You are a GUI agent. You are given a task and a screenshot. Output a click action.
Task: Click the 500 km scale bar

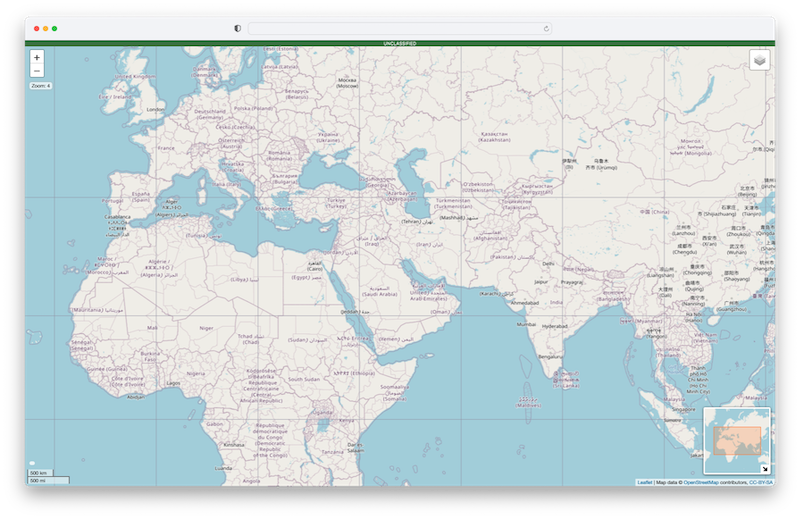click(40, 472)
